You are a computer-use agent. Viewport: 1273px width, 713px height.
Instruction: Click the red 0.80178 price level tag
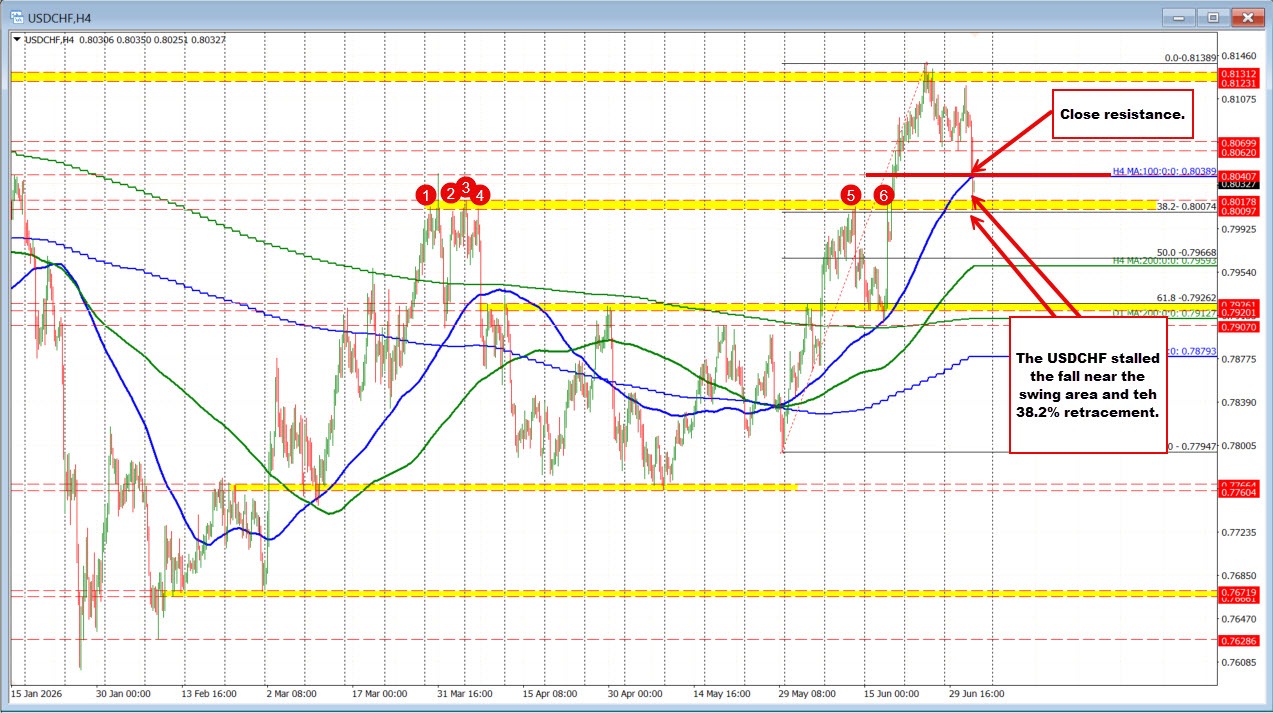(1237, 201)
